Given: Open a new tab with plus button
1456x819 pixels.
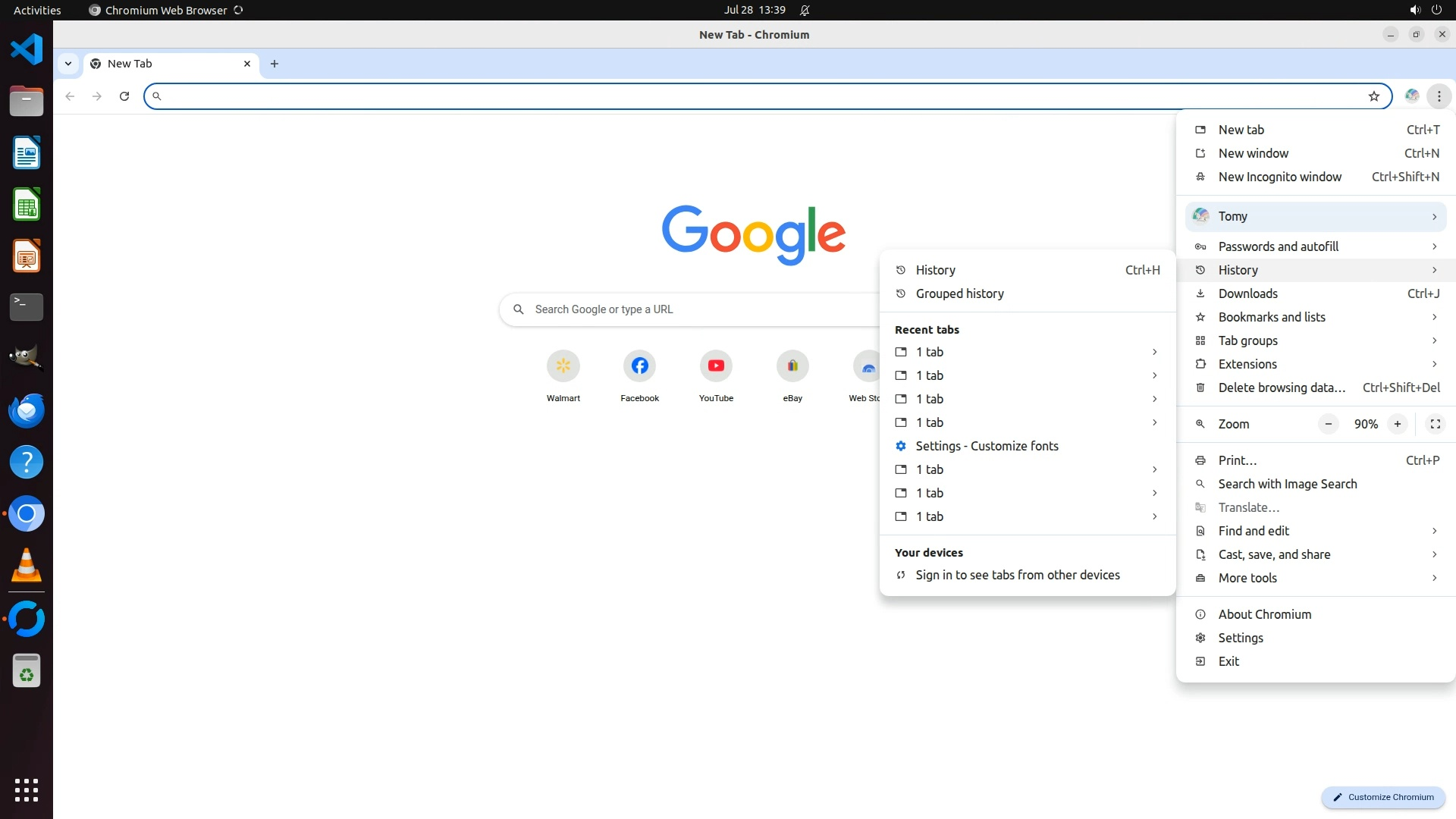Looking at the screenshot, I should click(275, 64).
